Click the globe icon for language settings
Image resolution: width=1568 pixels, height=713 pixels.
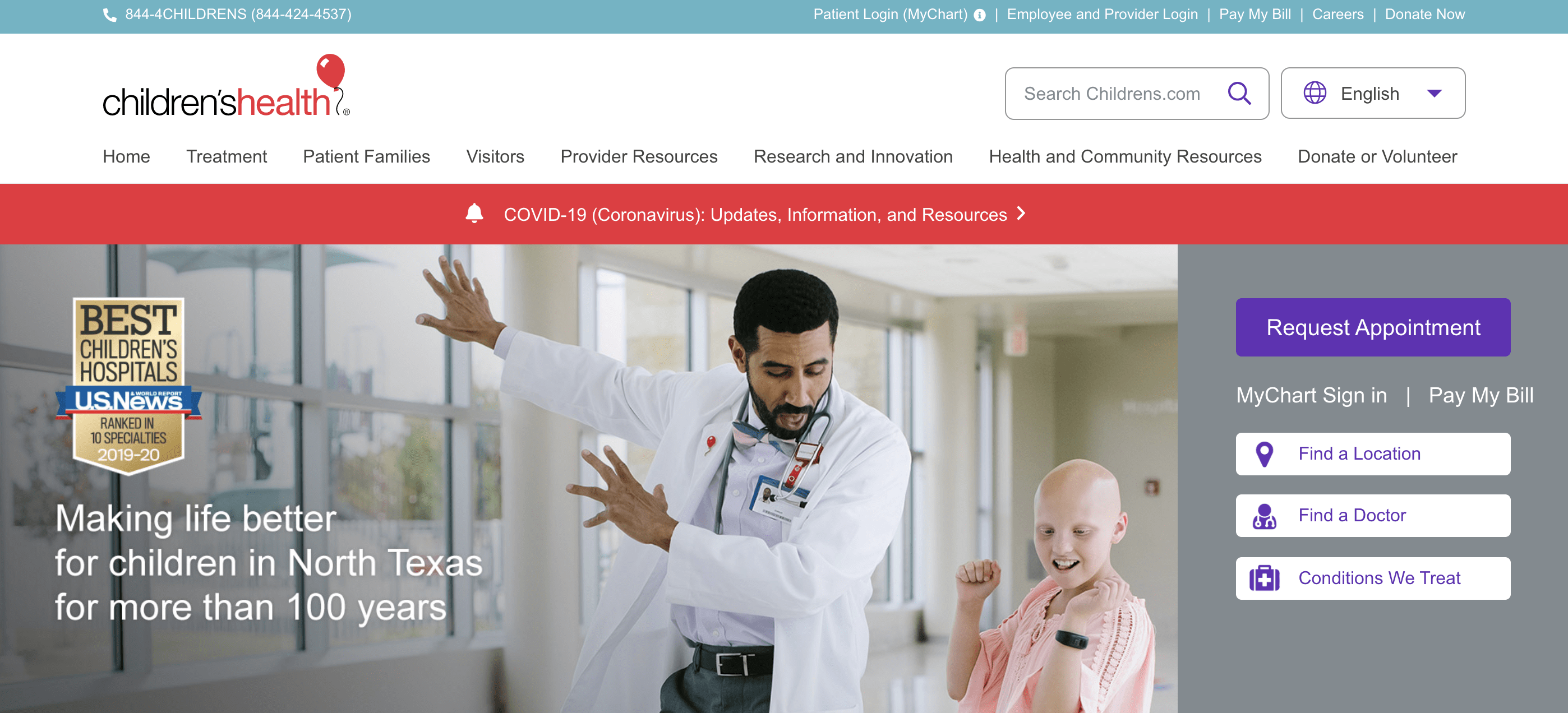(x=1314, y=93)
